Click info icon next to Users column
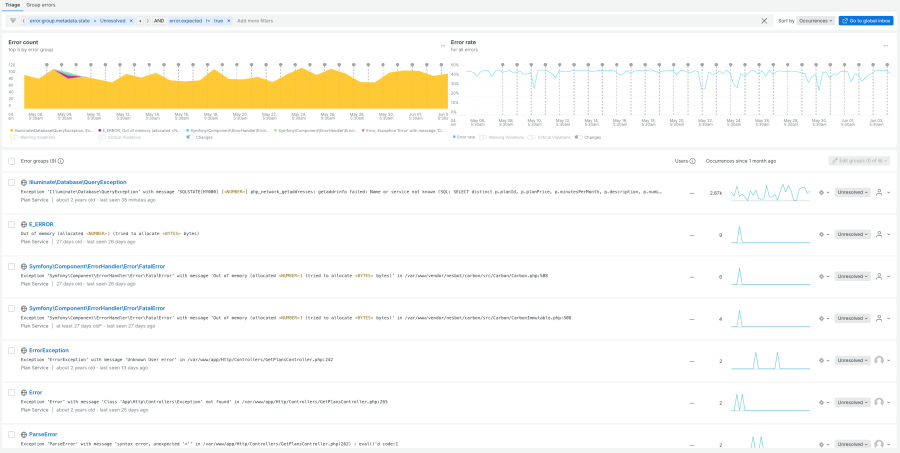This screenshot has height=453, width=900. pos(693,160)
